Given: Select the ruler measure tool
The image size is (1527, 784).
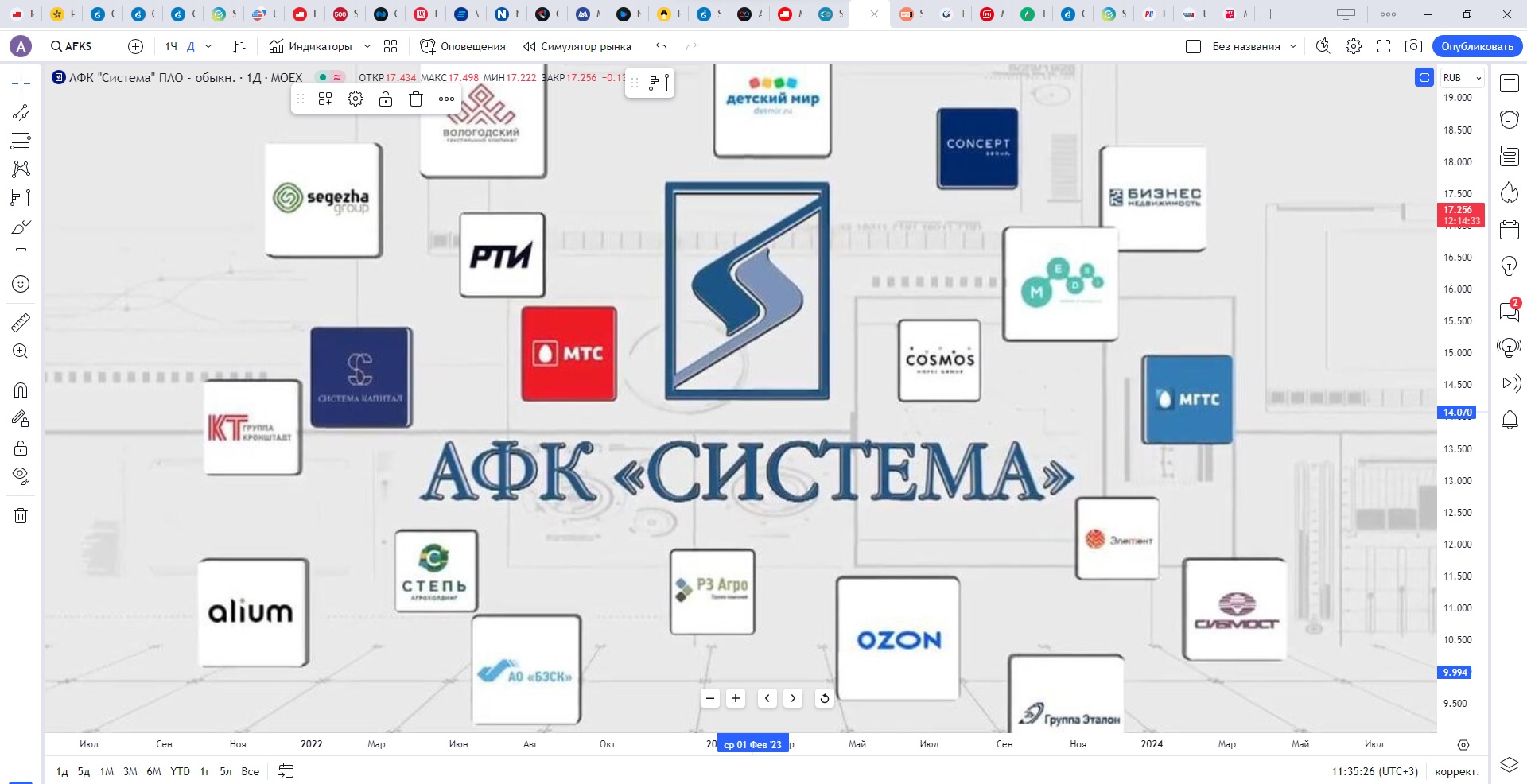Looking at the screenshot, I should click(x=21, y=322).
